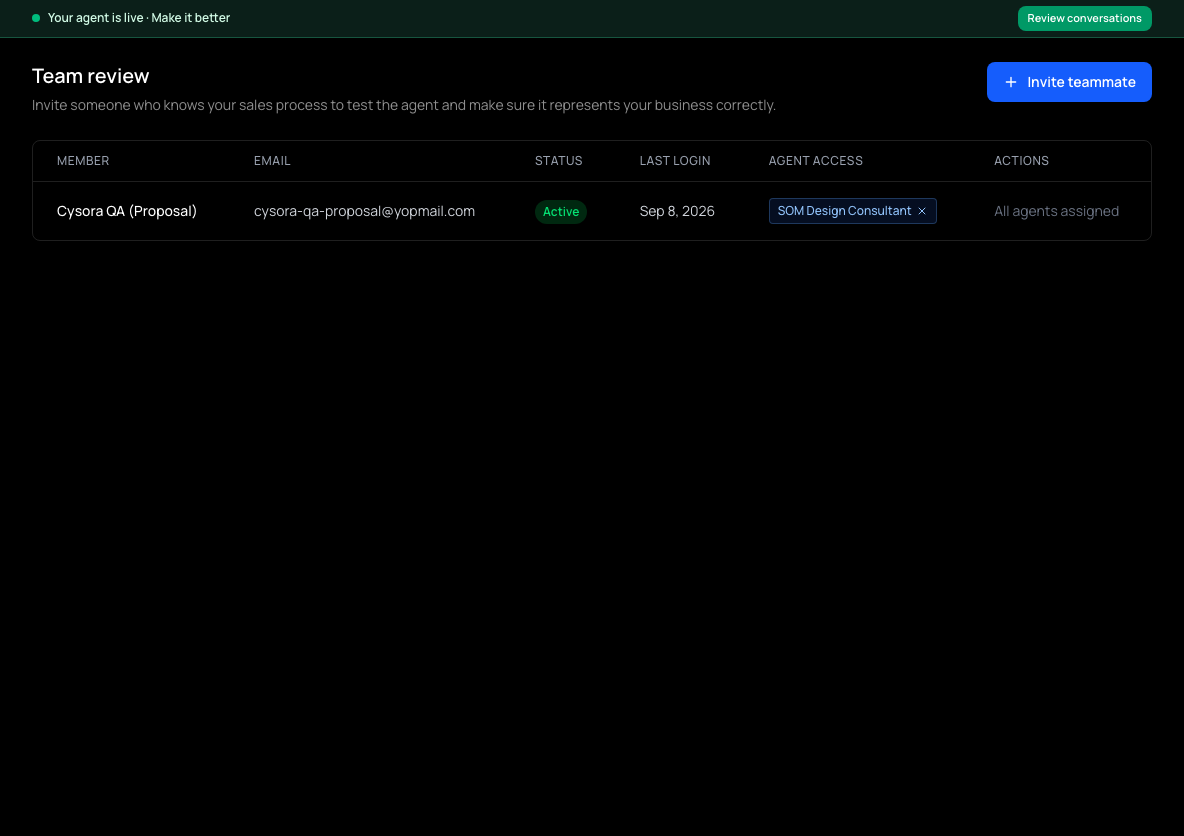Remove SOM Design Consultant access tag
This screenshot has width=1184, height=836.
pyautogui.click(x=922, y=211)
